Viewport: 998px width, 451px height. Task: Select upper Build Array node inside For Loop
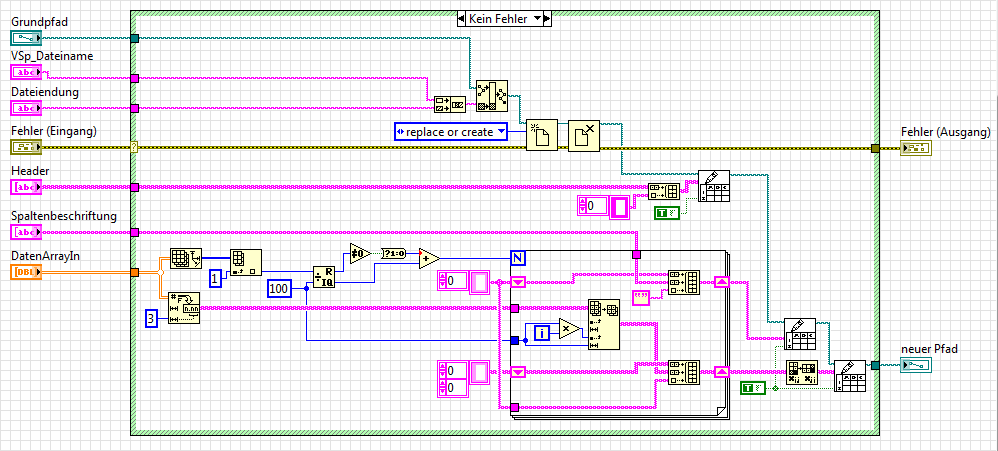[684, 282]
